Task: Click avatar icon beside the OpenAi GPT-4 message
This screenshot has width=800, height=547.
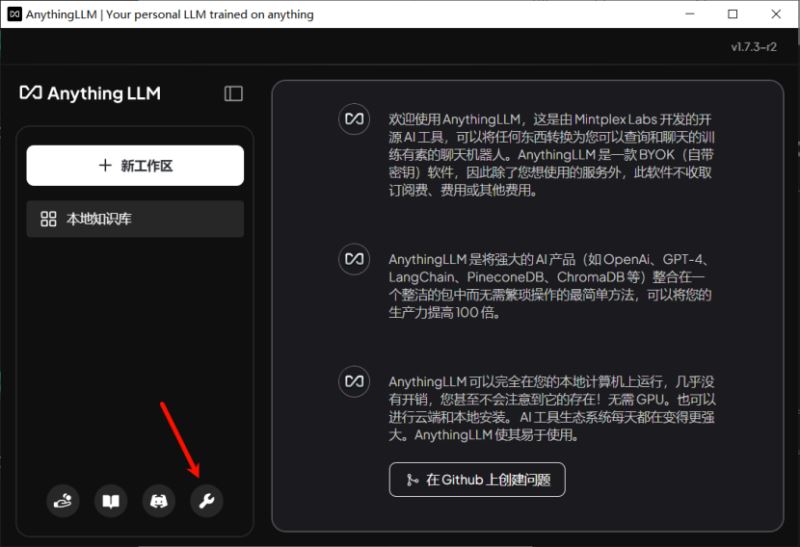Action: click(x=354, y=259)
